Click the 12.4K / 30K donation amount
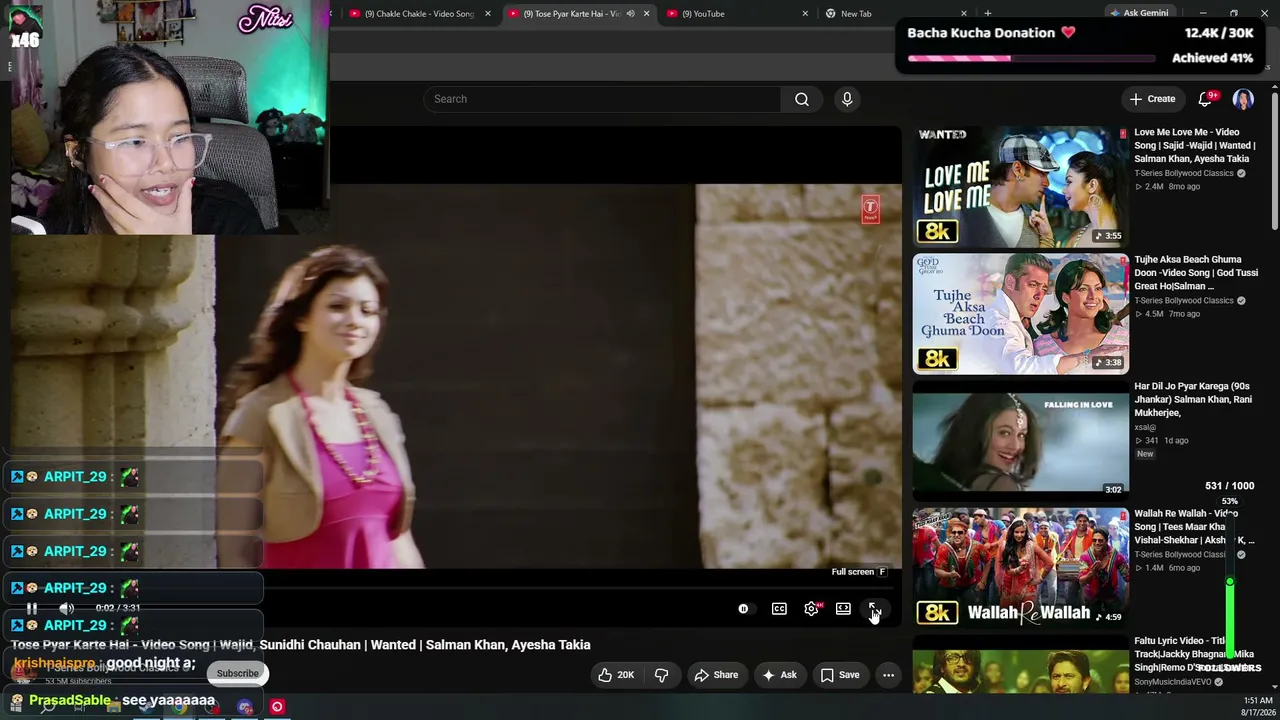The height and width of the screenshot is (720, 1280). tap(1219, 33)
